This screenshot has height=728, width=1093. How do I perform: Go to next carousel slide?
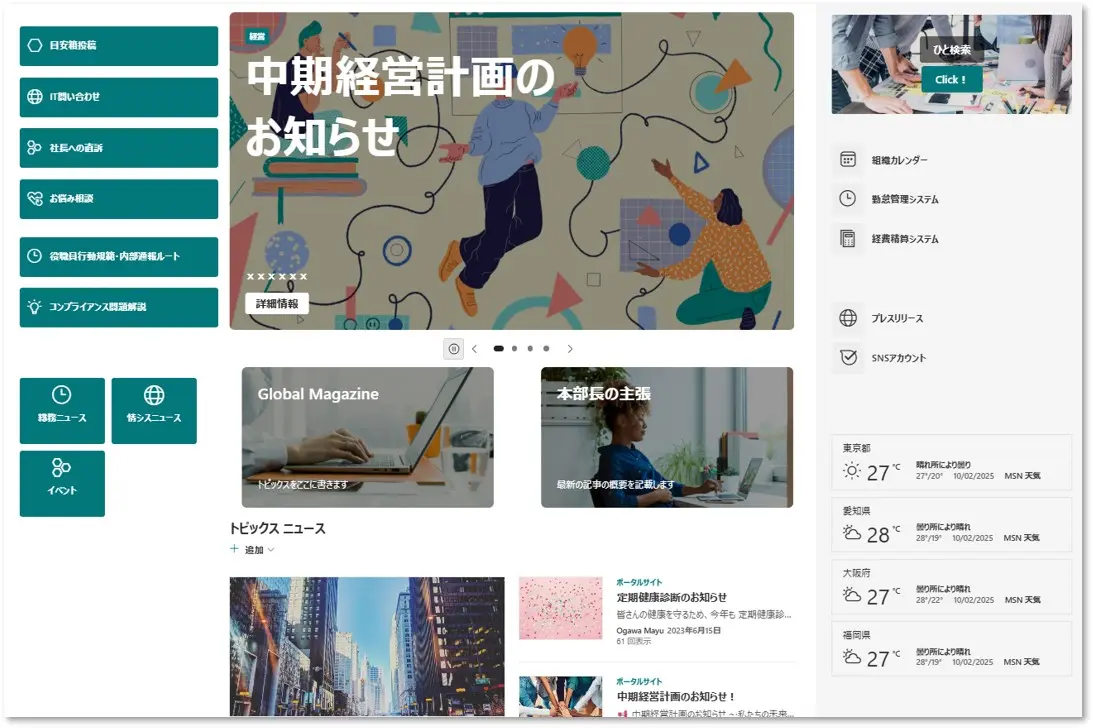coord(570,349)
